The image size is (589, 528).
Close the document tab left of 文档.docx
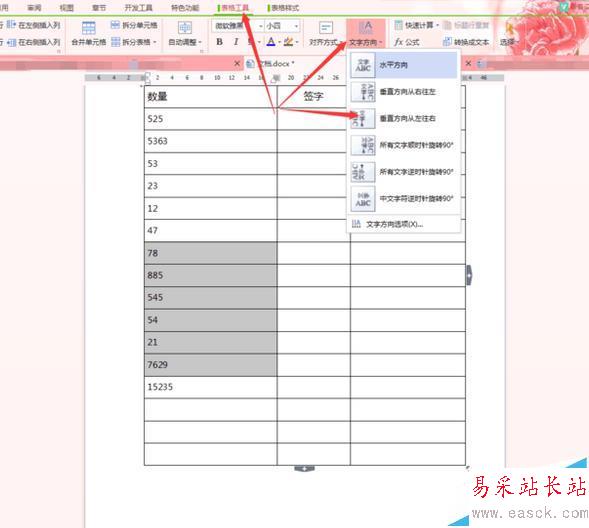click(x=237, y=63)
